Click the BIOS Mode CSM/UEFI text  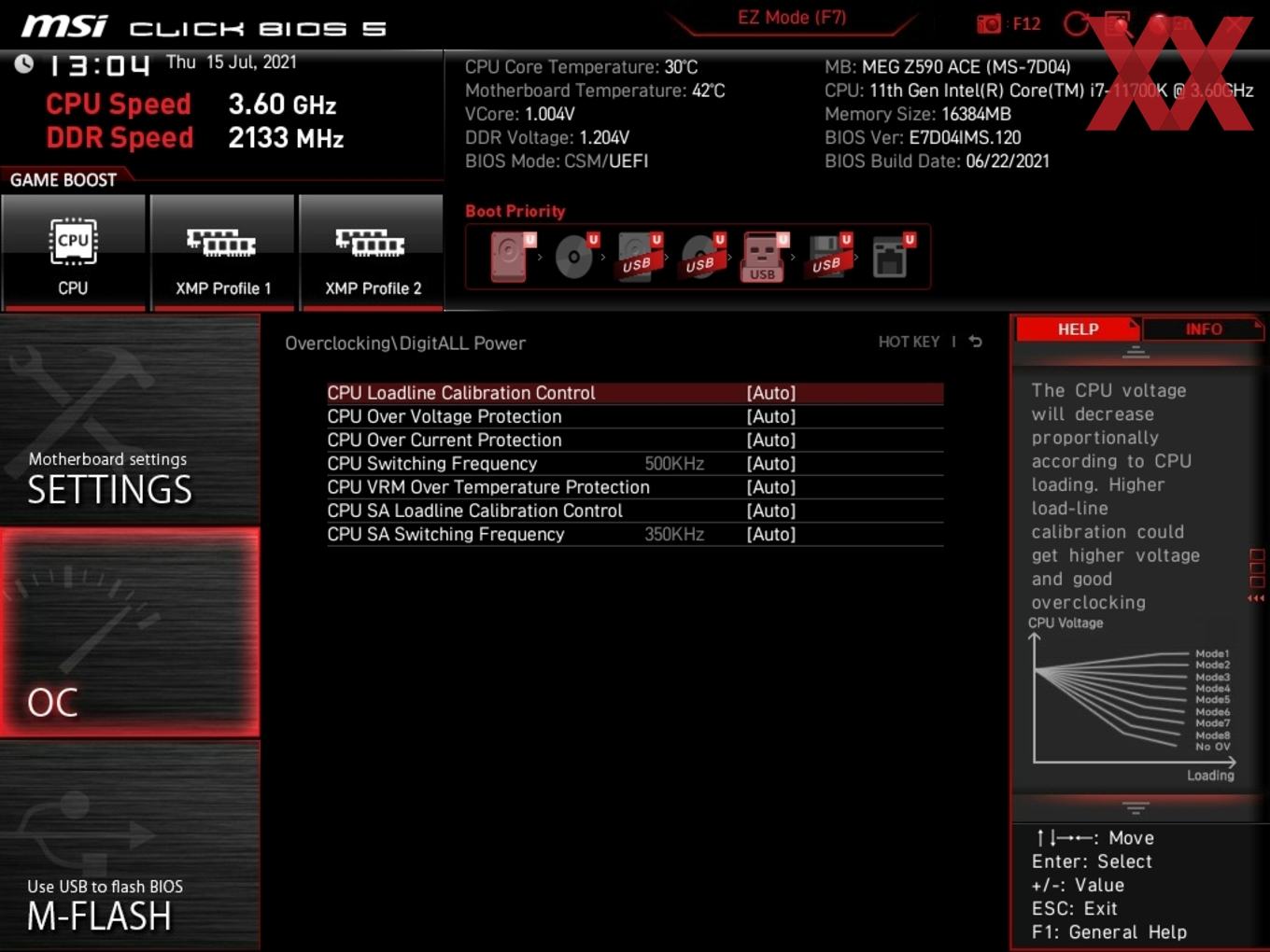pyautogui.click(x=557, y=161)
